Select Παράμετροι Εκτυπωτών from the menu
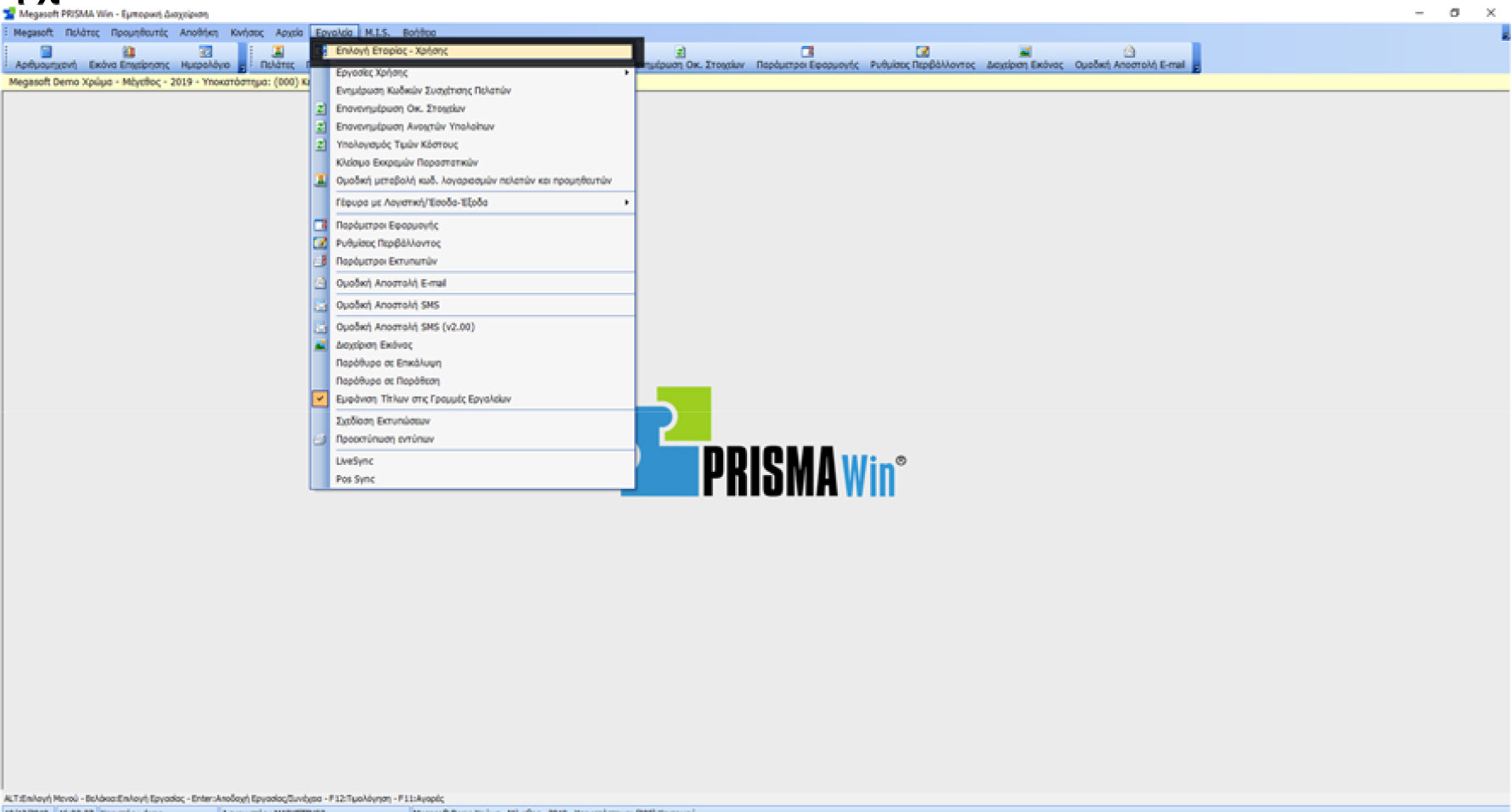 tap(386, 261)
